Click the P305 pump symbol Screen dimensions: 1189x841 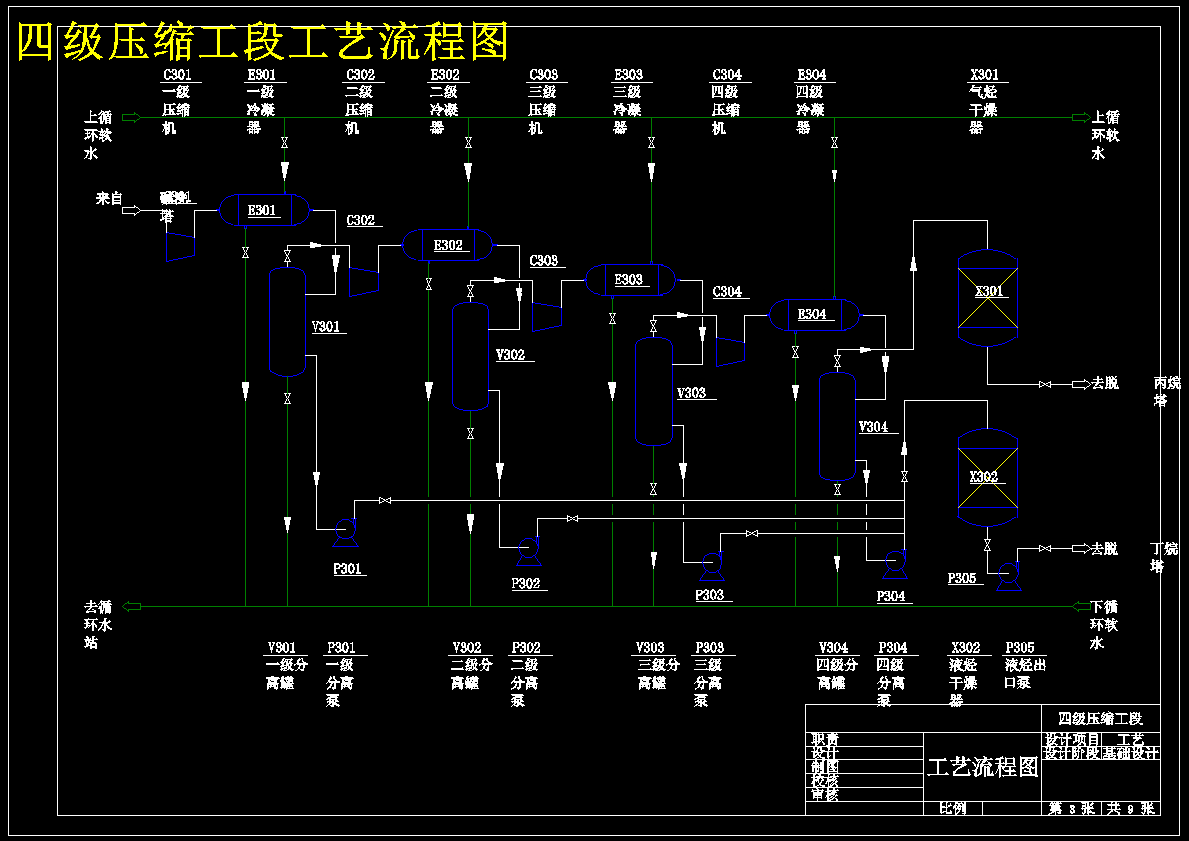point(1009,576)
